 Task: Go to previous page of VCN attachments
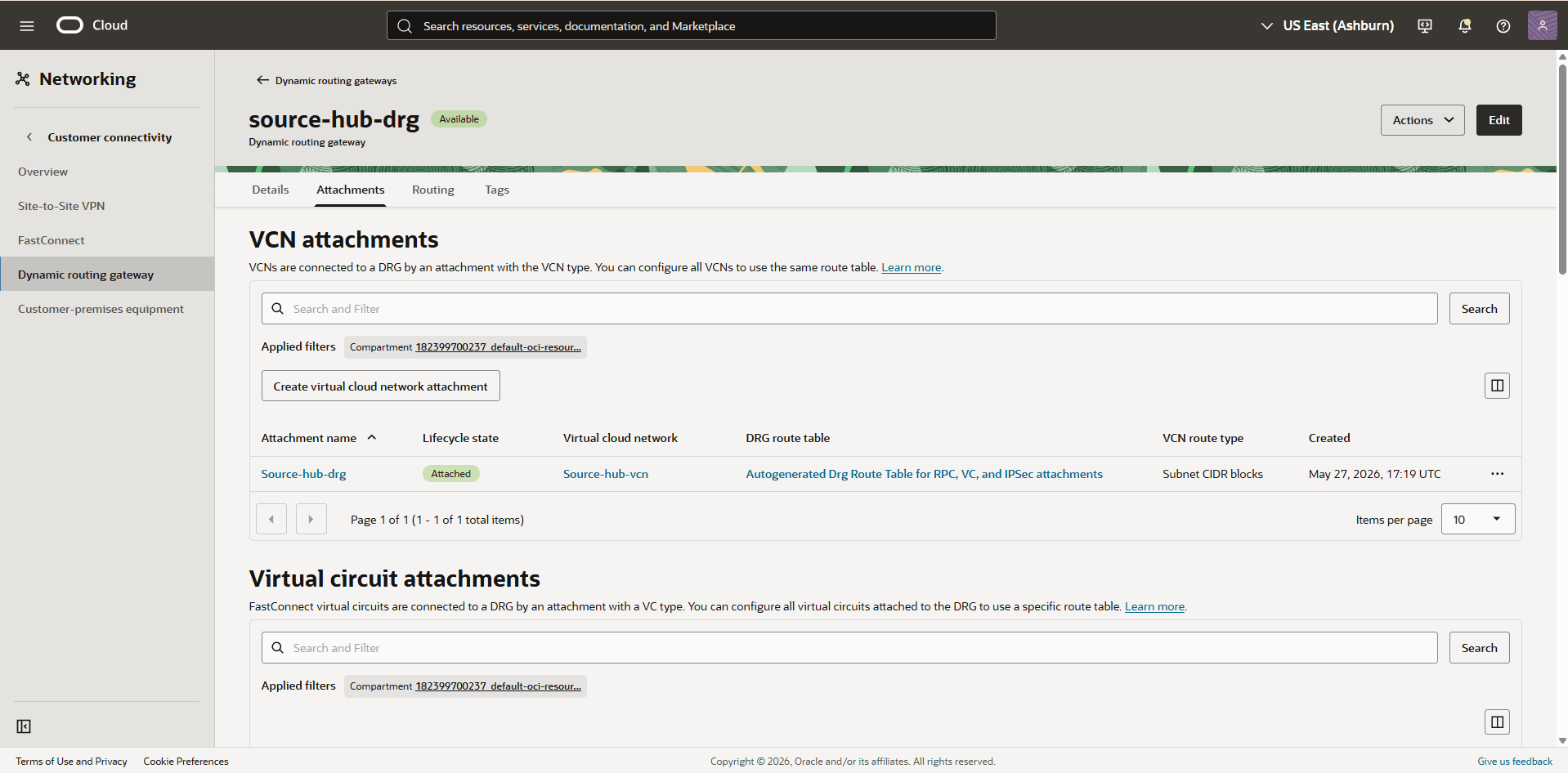271,519
